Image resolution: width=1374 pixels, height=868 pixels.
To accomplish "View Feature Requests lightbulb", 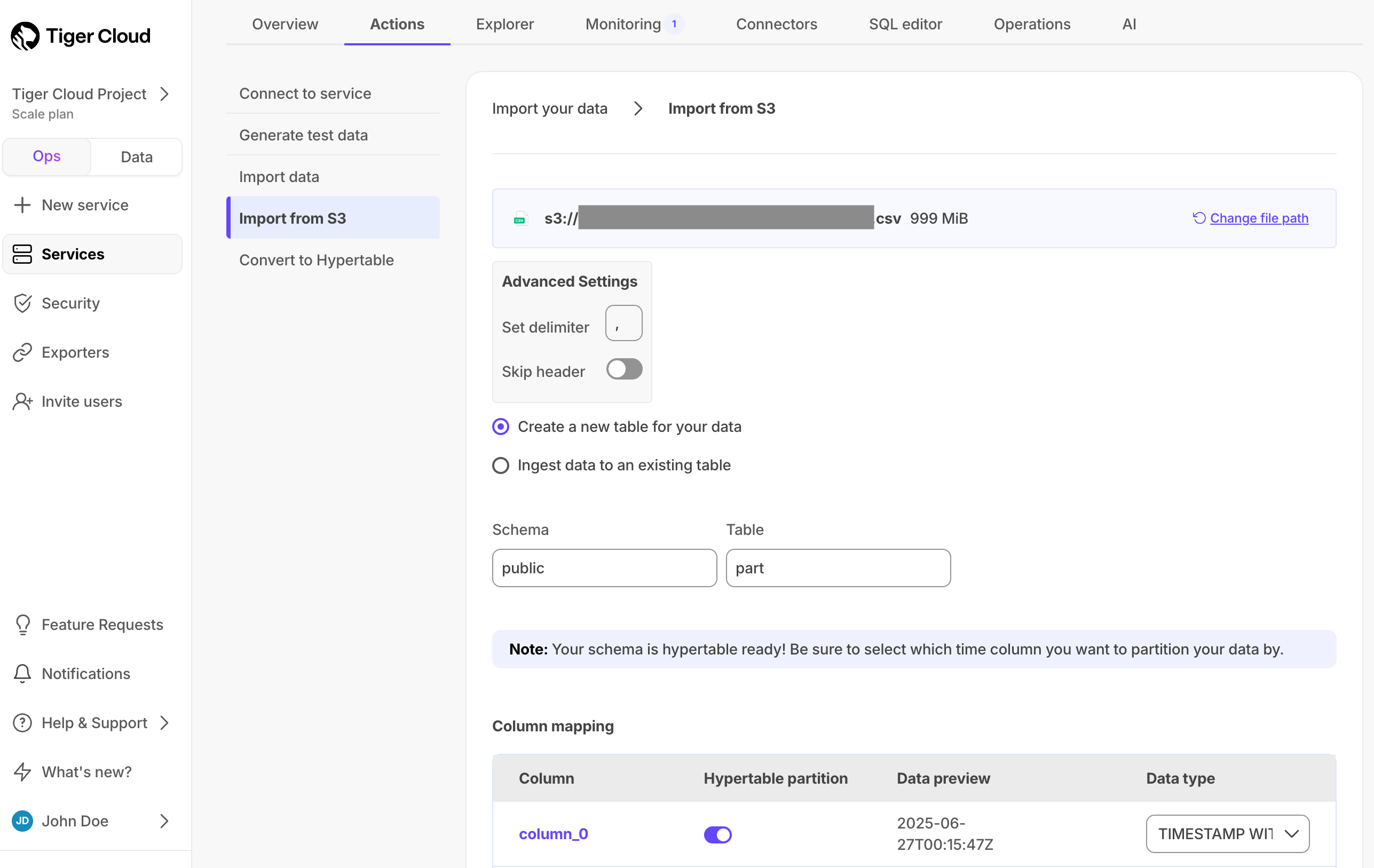I will (x=23, y=625).
